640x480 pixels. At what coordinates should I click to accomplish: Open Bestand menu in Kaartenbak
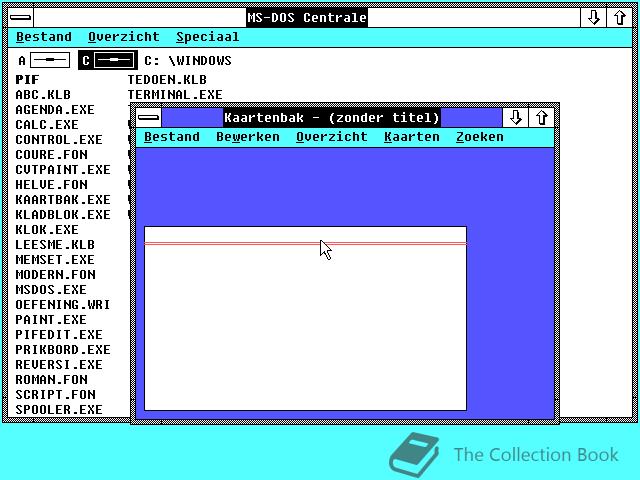172,137
